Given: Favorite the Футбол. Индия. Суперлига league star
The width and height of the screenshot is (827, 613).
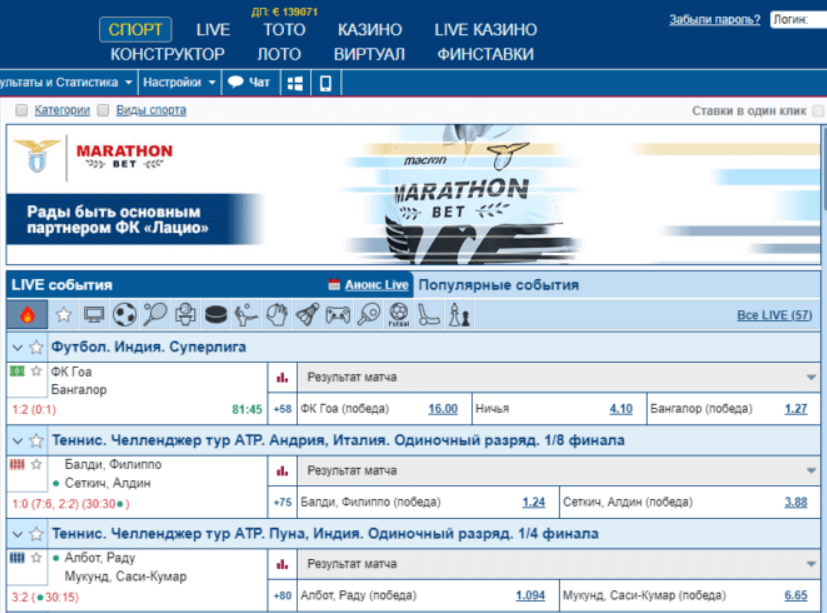Looking at the screenshot, I should 36,347.
